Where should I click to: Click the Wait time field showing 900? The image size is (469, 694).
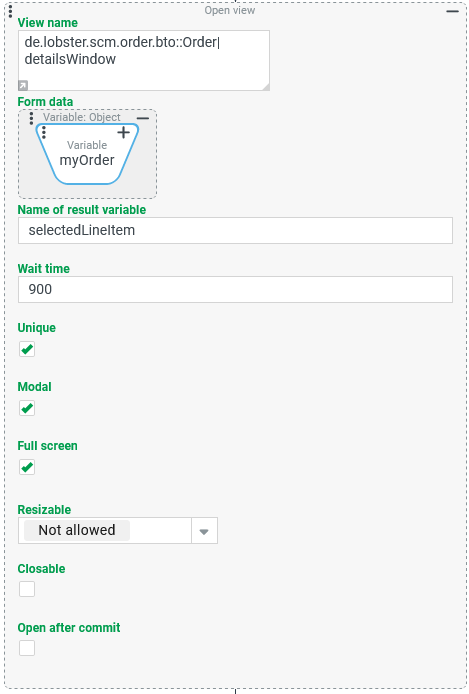click(235, 289)
